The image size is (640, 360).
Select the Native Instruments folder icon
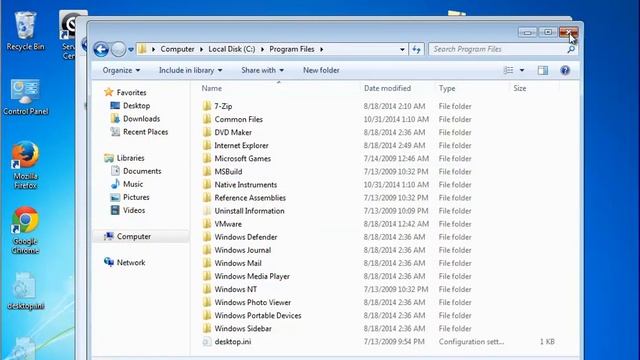pos(207,184)
